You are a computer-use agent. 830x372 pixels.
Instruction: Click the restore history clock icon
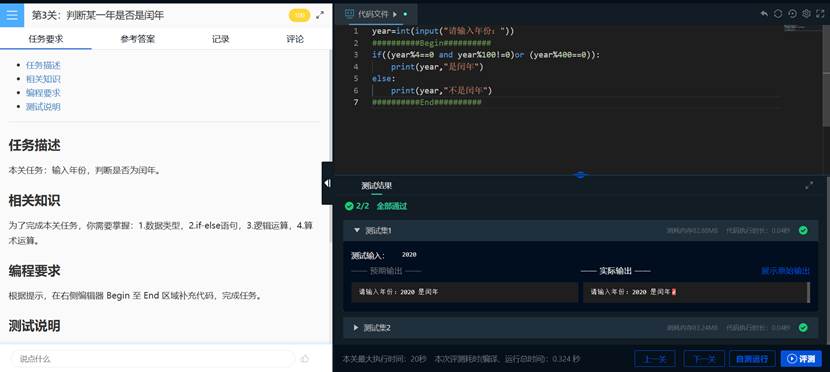click(792, 14)
